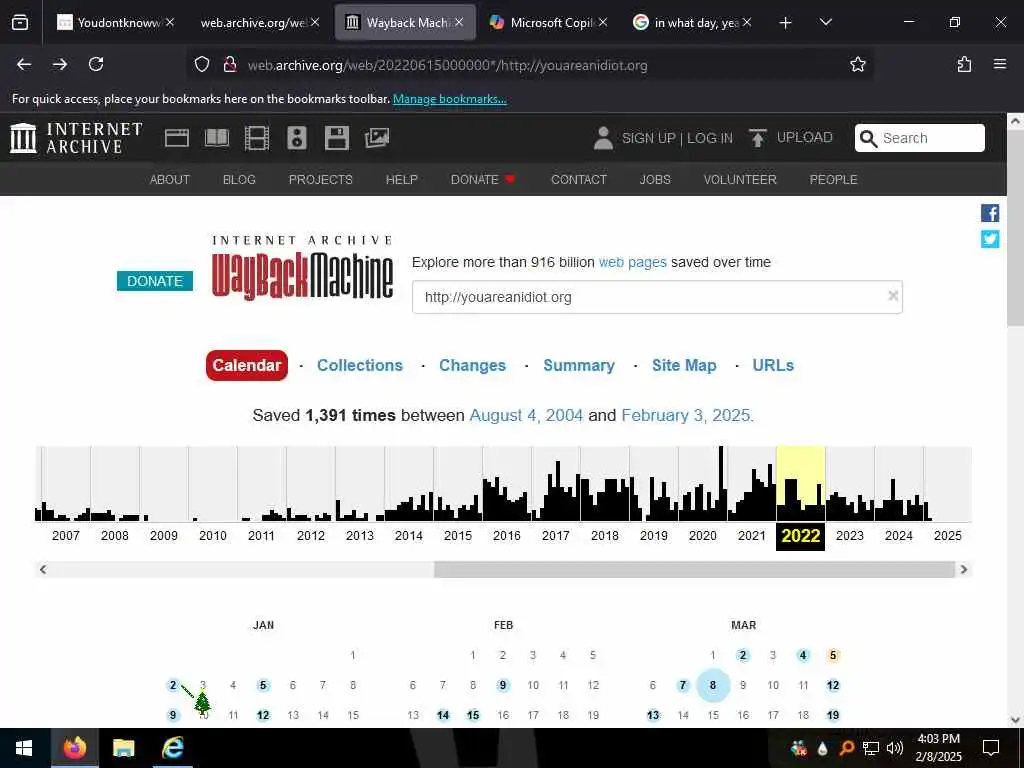1024x768 pixels.
Task: Bookmark this page with star icon
Action: [x=857, y=64]
